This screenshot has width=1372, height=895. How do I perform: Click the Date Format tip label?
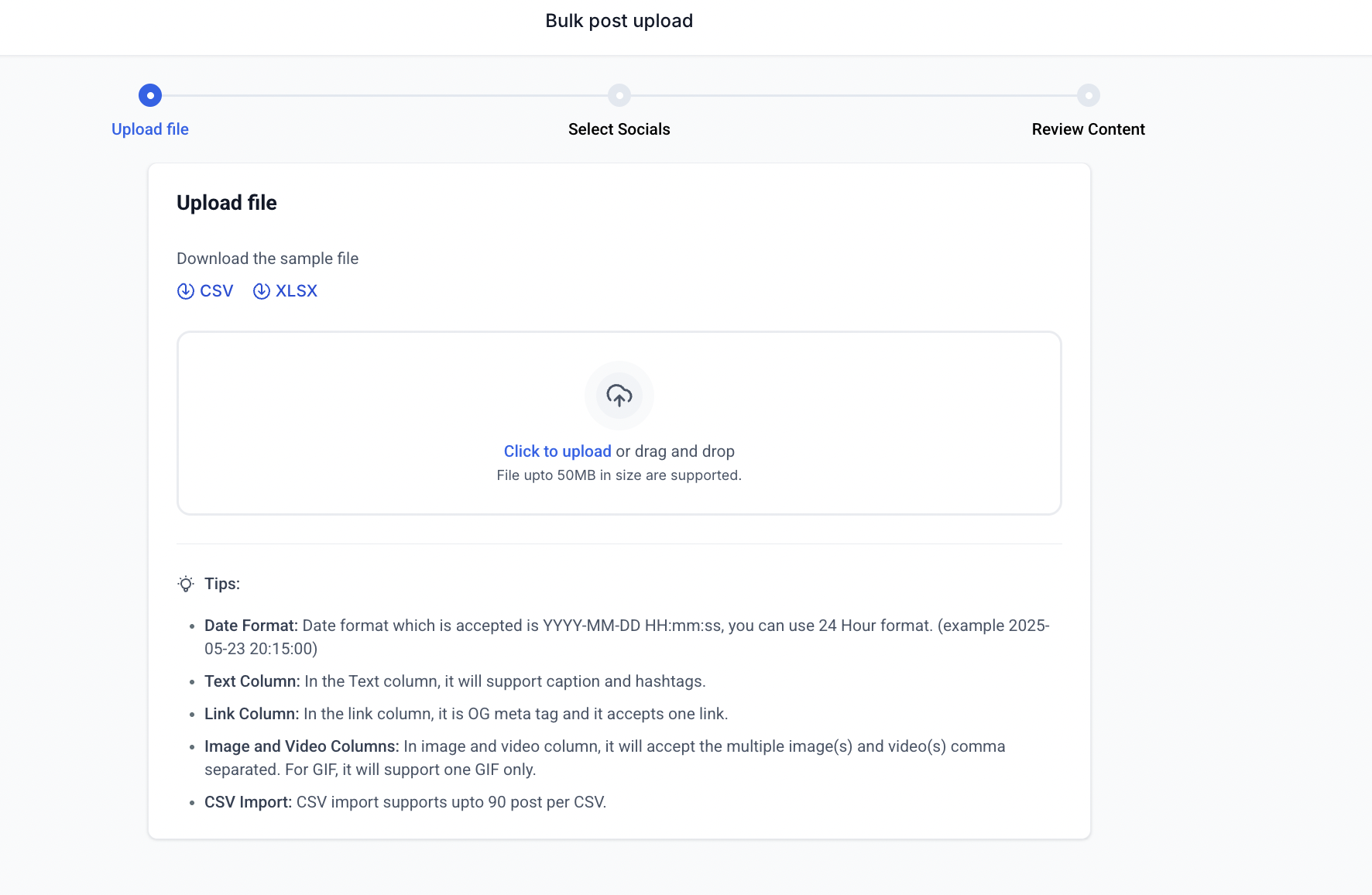pyautogui.click(x=251, y=626)
